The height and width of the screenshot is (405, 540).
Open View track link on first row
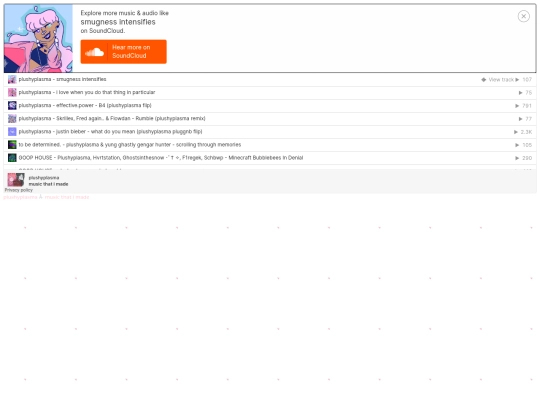(501, 80)
